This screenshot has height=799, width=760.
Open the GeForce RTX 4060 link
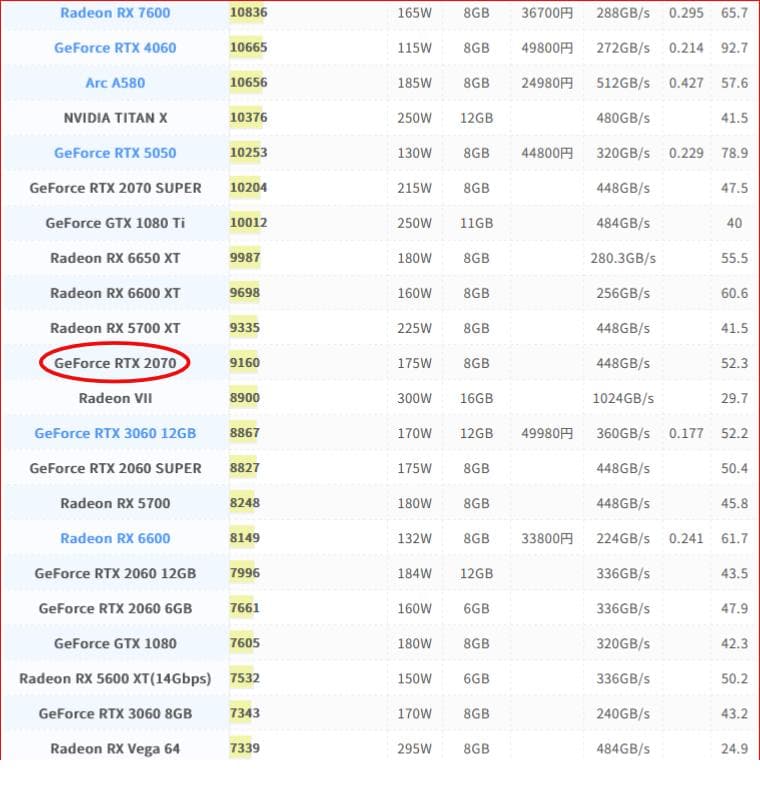click(x=115, y=48)
